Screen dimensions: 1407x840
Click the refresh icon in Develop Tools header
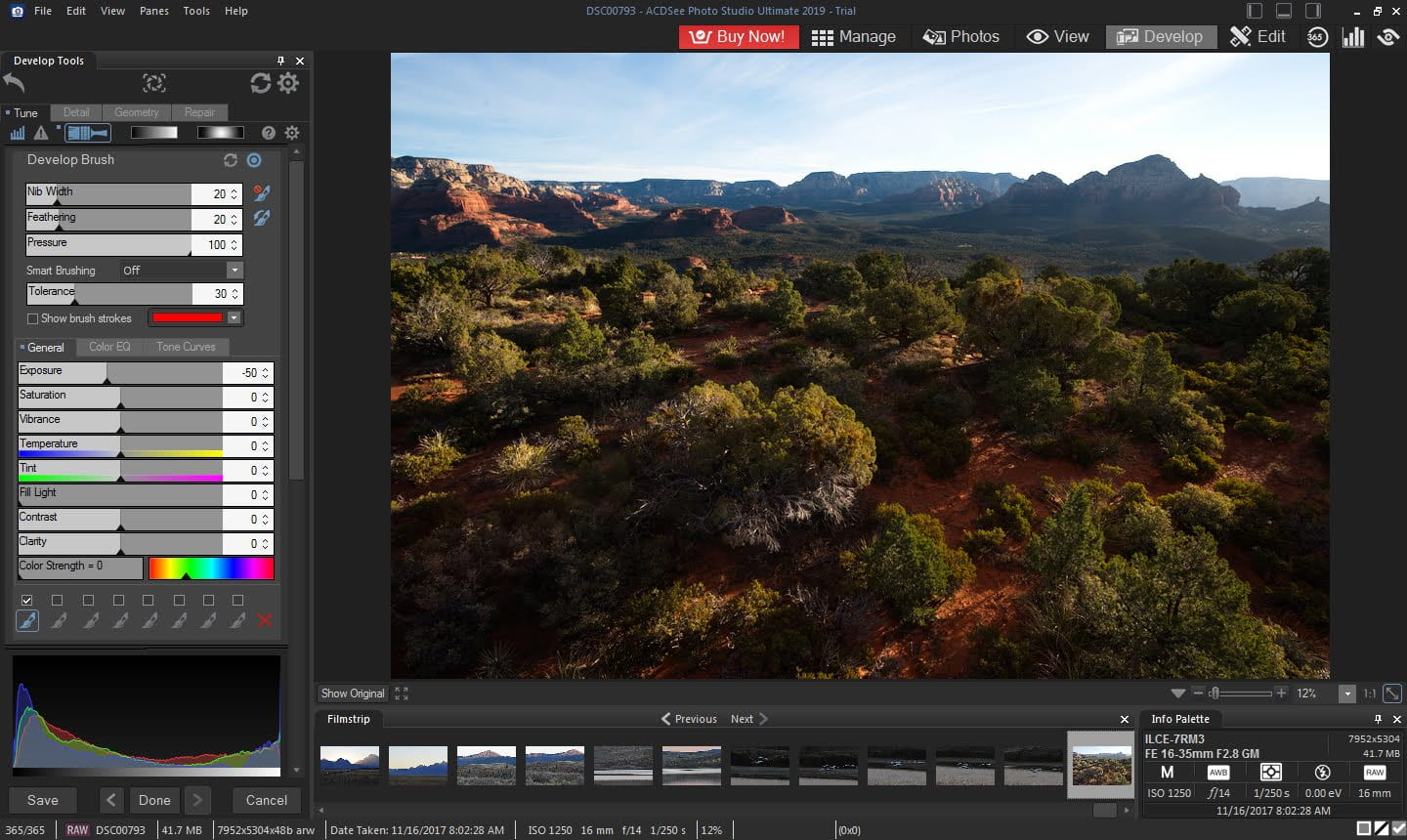click(259, 83)
